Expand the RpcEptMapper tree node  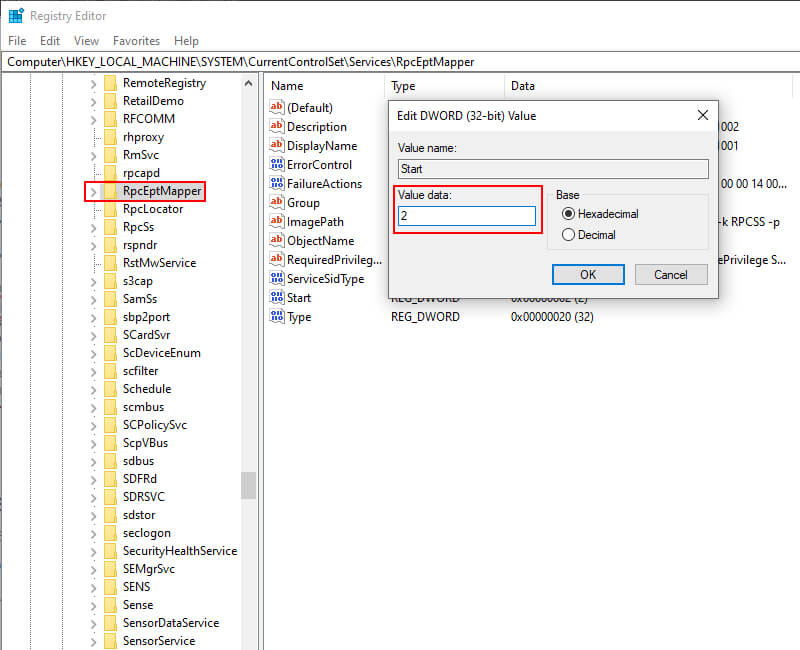point(93,192)
